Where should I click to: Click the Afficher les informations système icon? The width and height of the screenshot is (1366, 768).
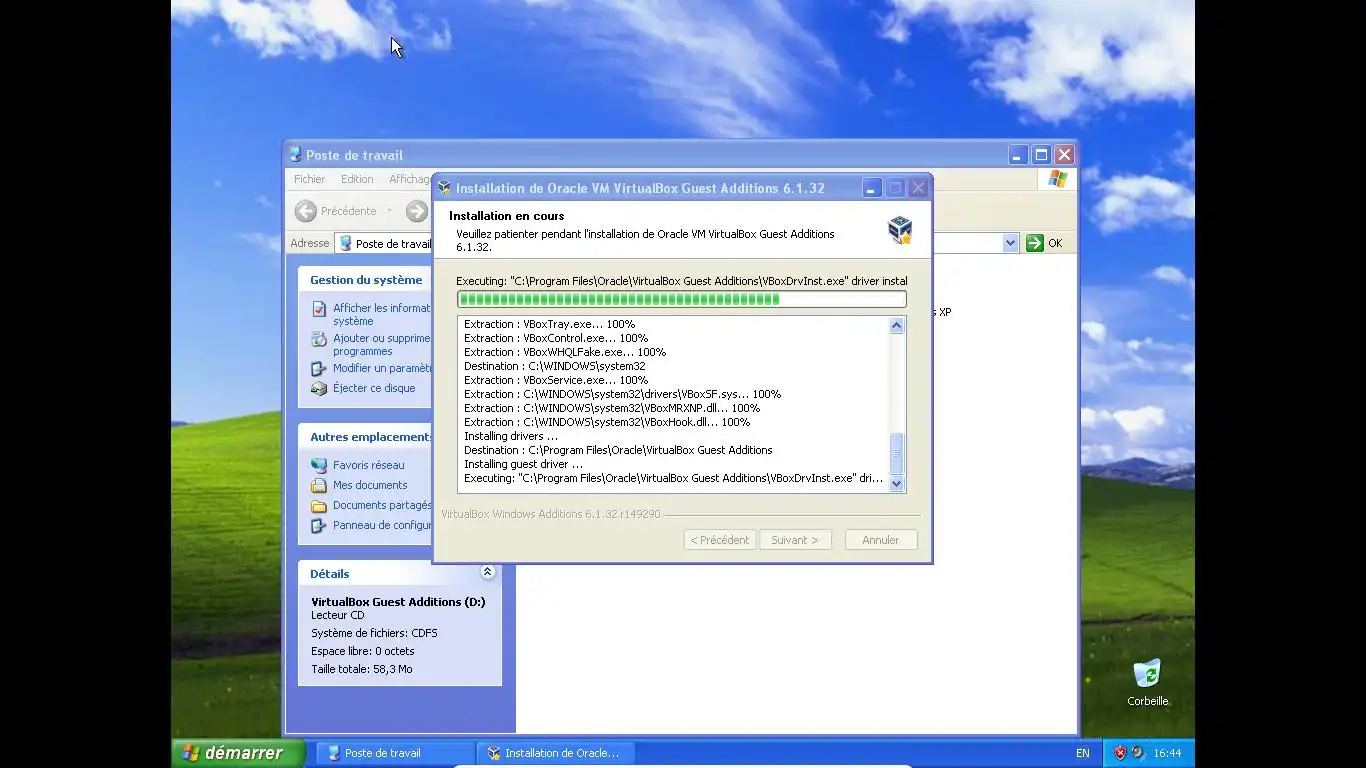click(319, 309)
